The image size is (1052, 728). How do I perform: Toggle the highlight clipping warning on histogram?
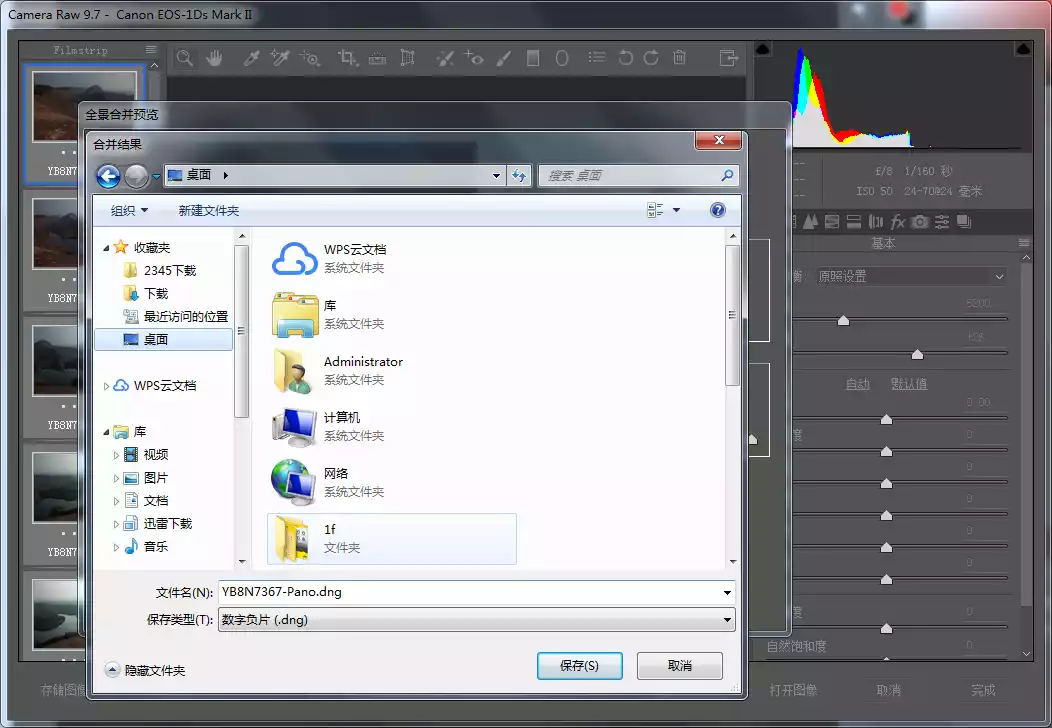1023,49
